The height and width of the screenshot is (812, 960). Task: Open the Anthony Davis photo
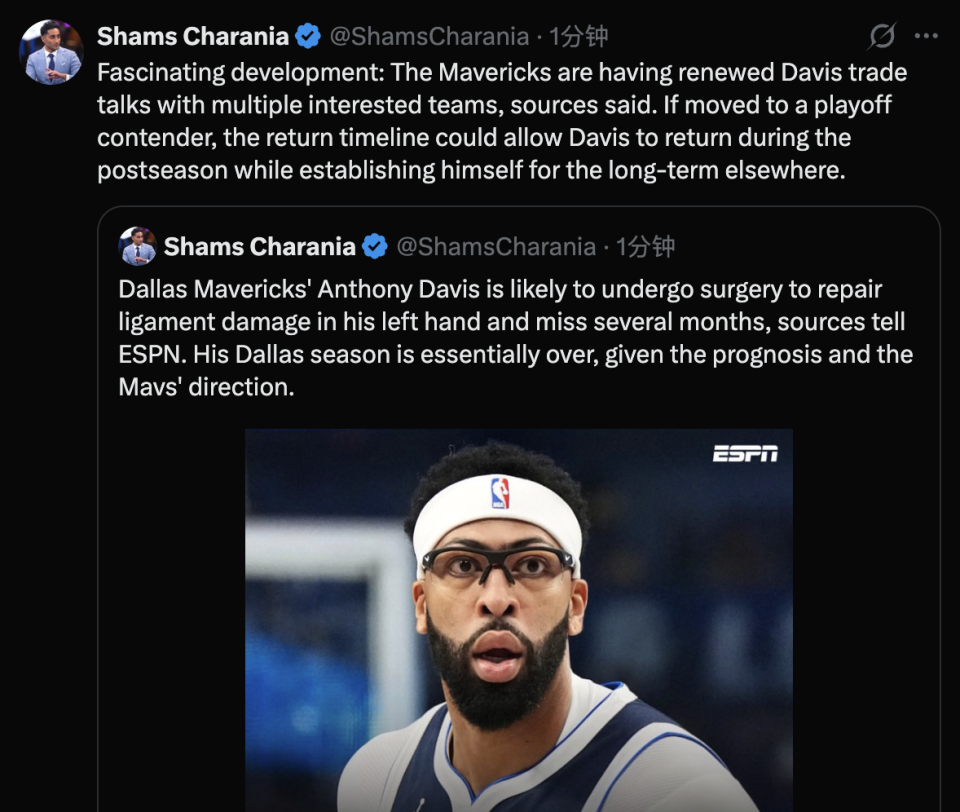519,620
